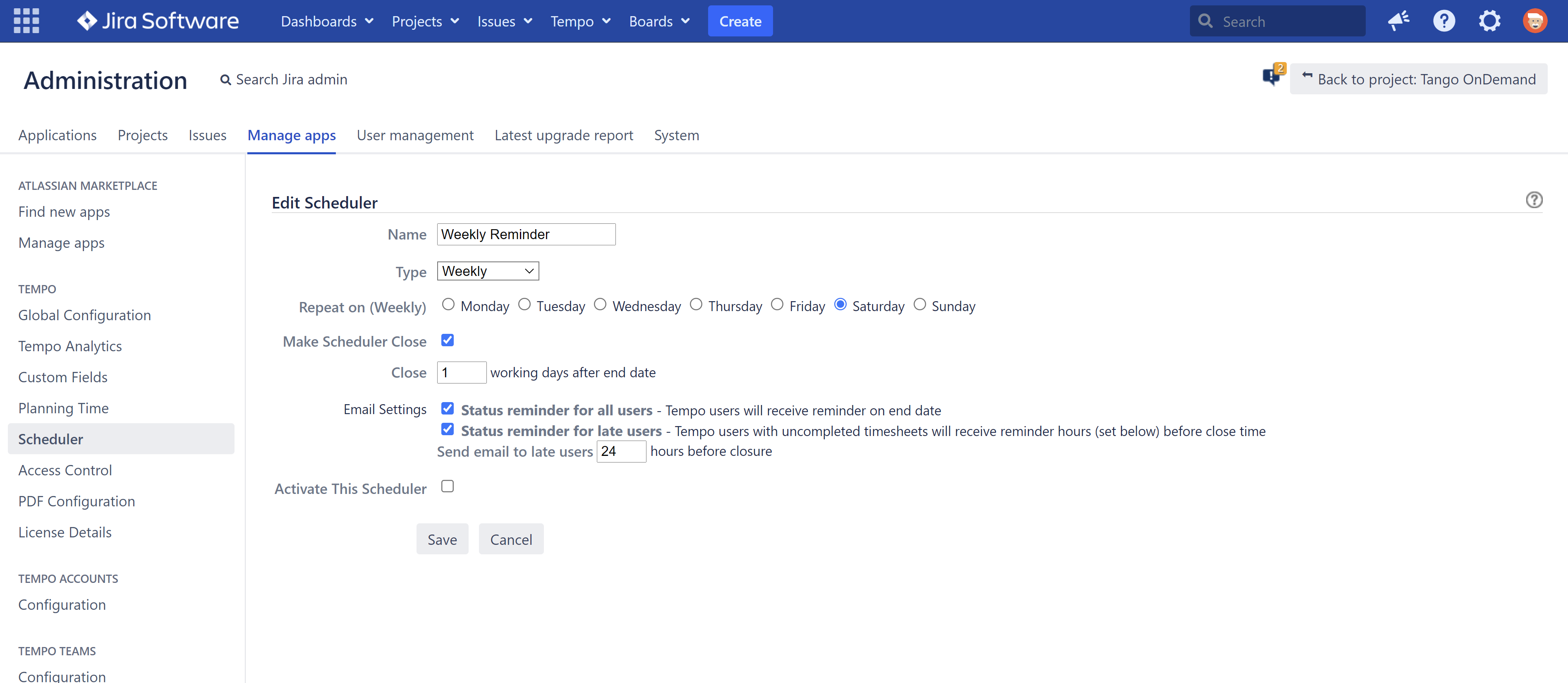Enable Activate This Scheduler
The width and height of the screenshot is (1568, 683).
[448, 486]
